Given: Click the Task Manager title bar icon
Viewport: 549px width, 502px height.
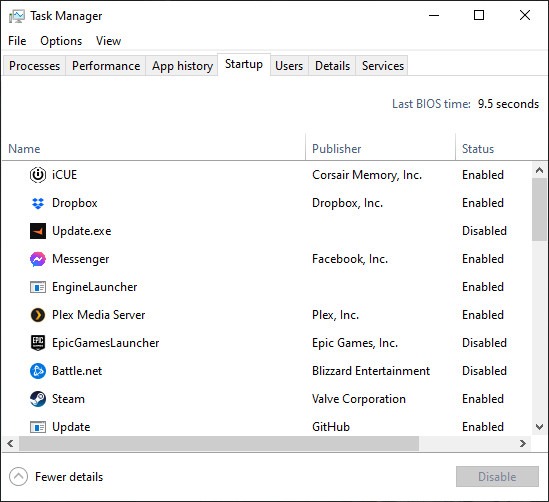Looking at the screenshot, I should [x=16, y=16].
